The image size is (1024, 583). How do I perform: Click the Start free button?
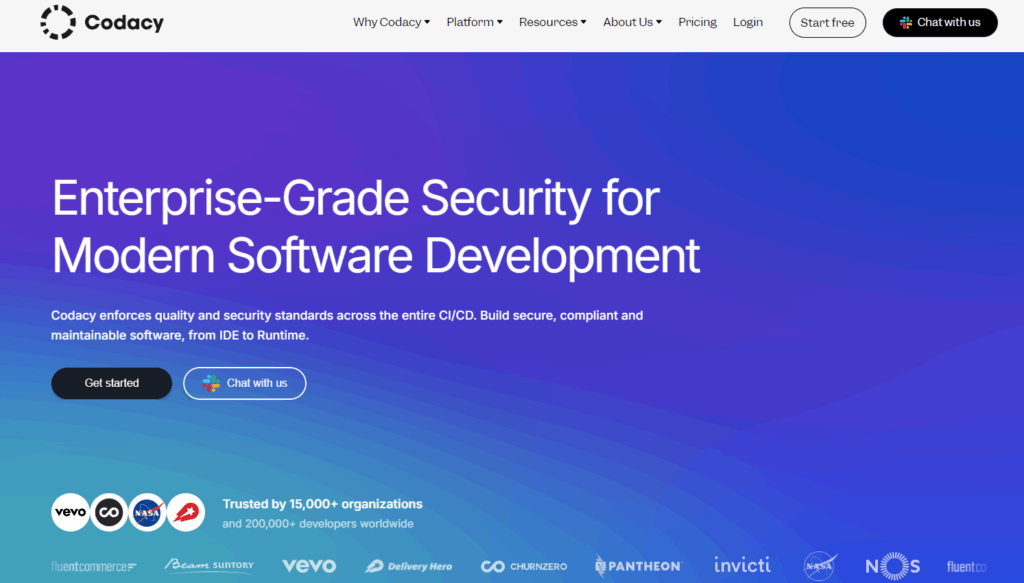pyautogui.click(x=827, y=22)
